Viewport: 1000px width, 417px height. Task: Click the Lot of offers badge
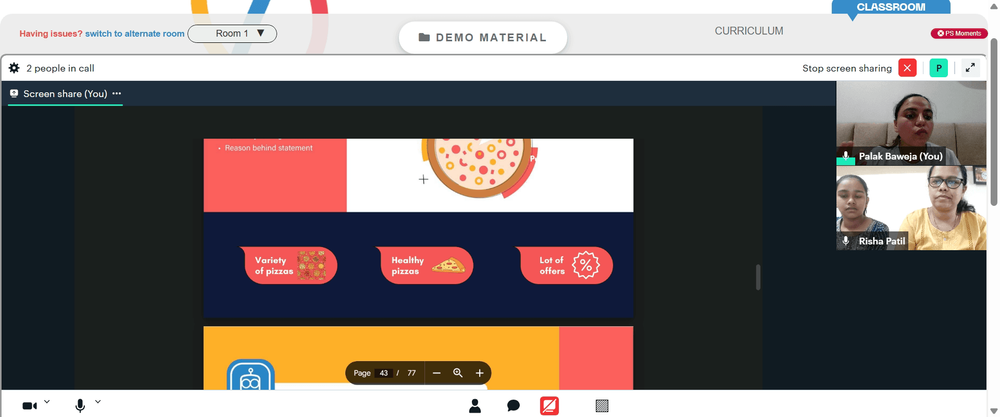[564, 265]
